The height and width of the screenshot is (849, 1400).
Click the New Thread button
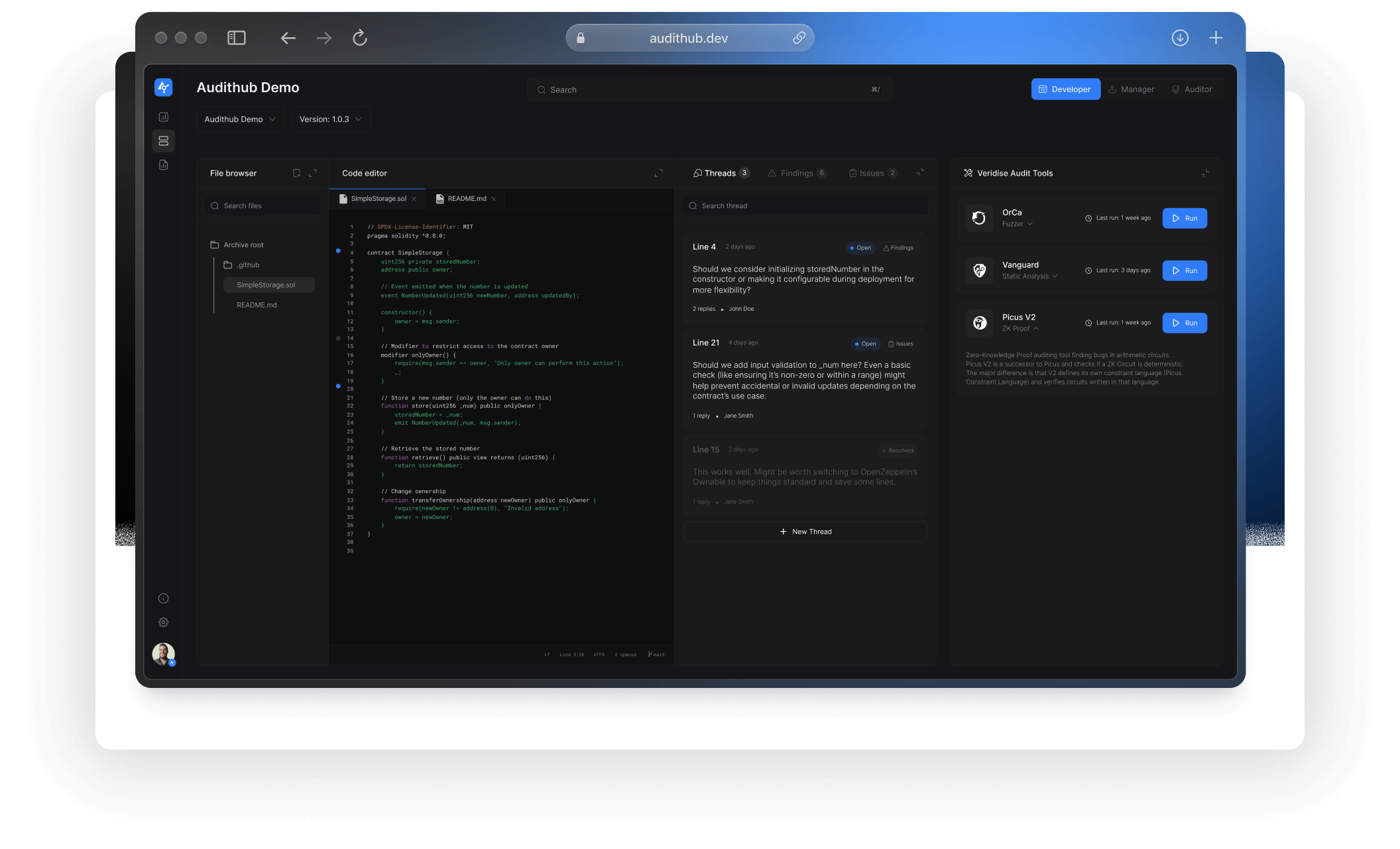[x=805, y=532]
